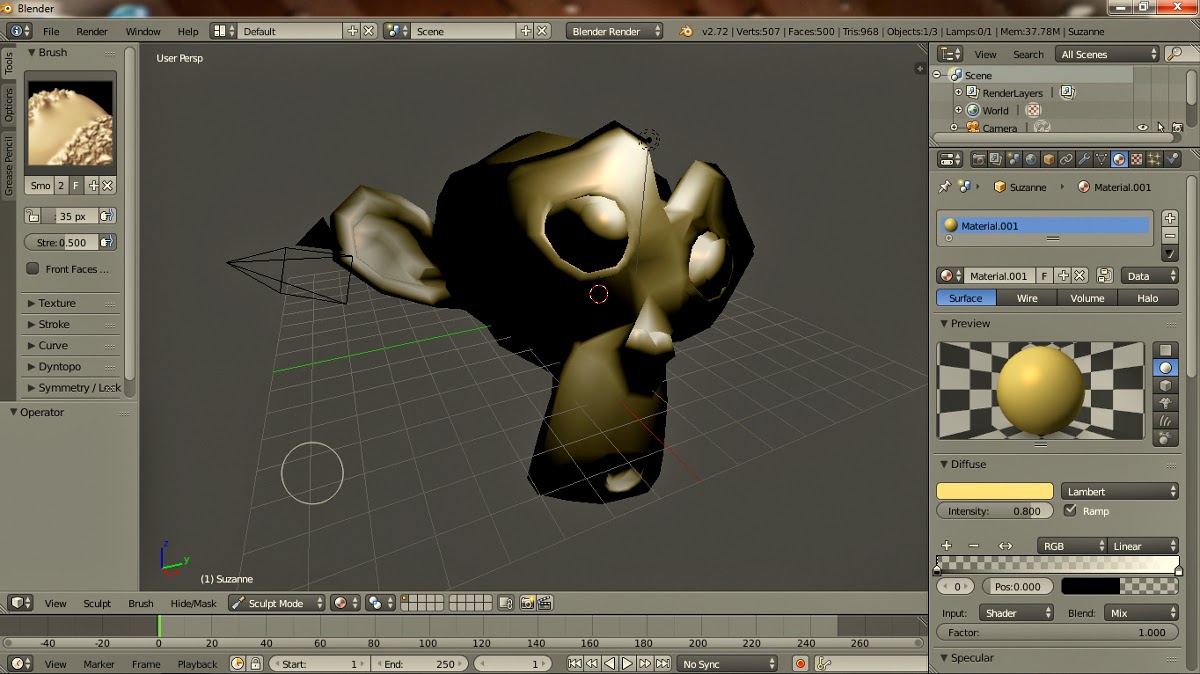Switch to the Halo material type tab
Image resolution: width=1200 pixels, height=674 pixels.
pyautogui.click(x=1148, y=298)
